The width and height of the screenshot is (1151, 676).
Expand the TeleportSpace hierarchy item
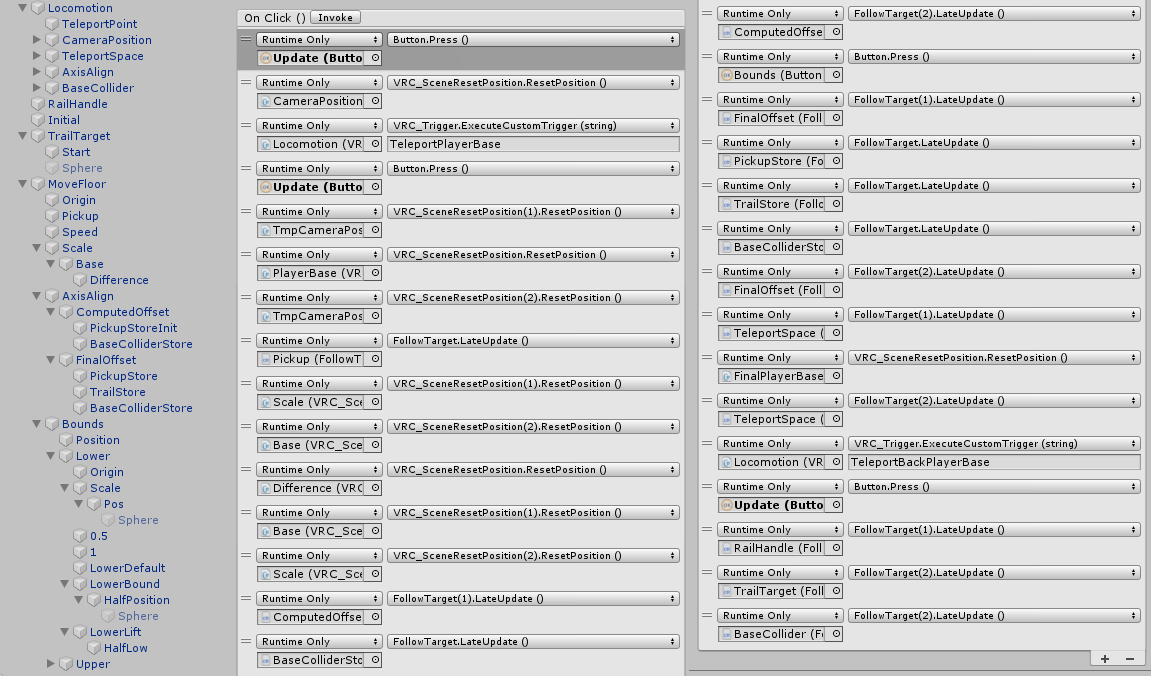point(37,56)
